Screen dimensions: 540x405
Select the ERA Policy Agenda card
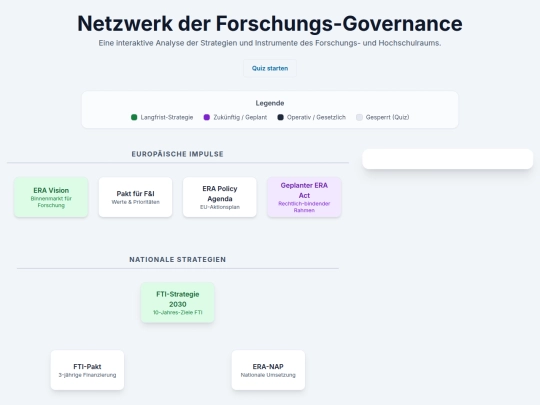(x=220, y=197)
